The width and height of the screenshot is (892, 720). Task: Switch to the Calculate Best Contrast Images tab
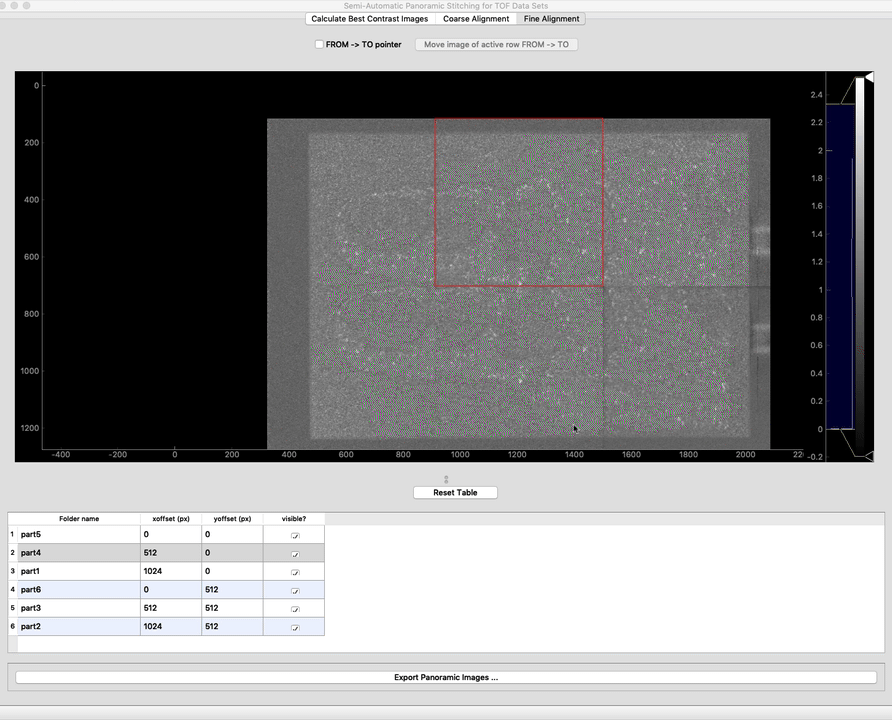[x=369, y=19]
